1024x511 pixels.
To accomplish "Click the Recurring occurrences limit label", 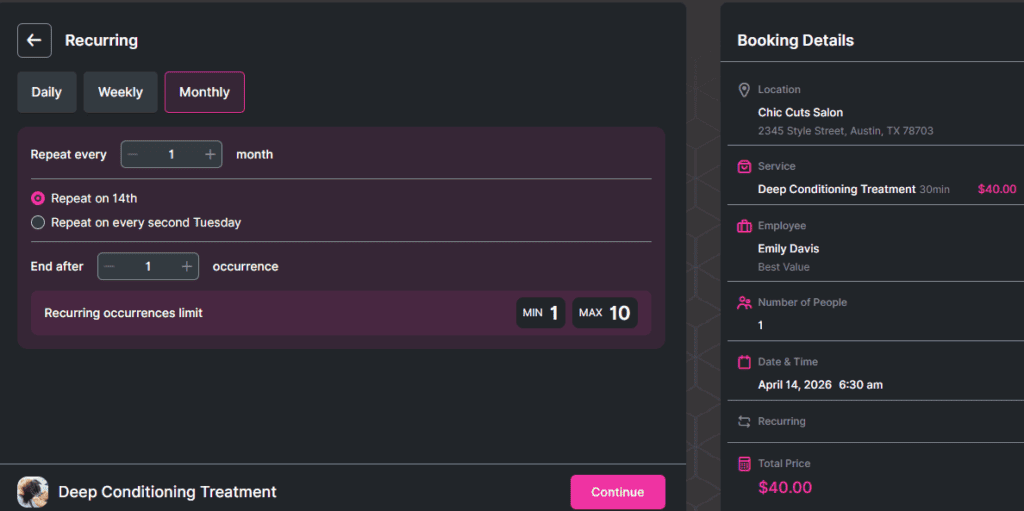I will click(x=123, y=313).
